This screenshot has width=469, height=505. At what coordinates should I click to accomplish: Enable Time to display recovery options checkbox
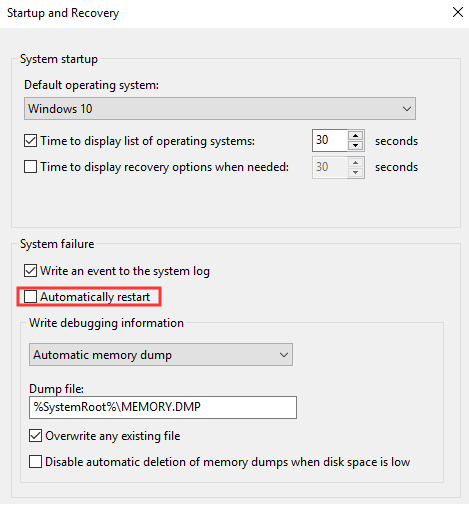coord(30,167)
